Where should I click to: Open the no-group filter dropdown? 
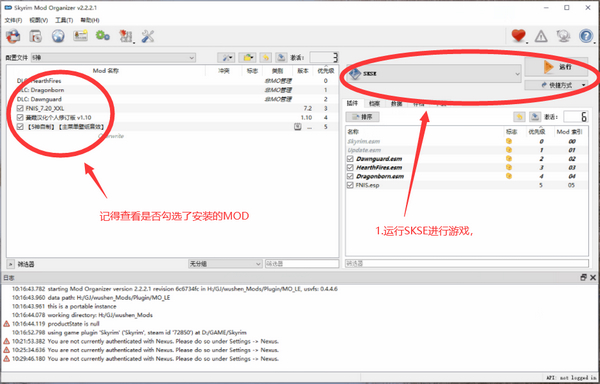point(225,264)
